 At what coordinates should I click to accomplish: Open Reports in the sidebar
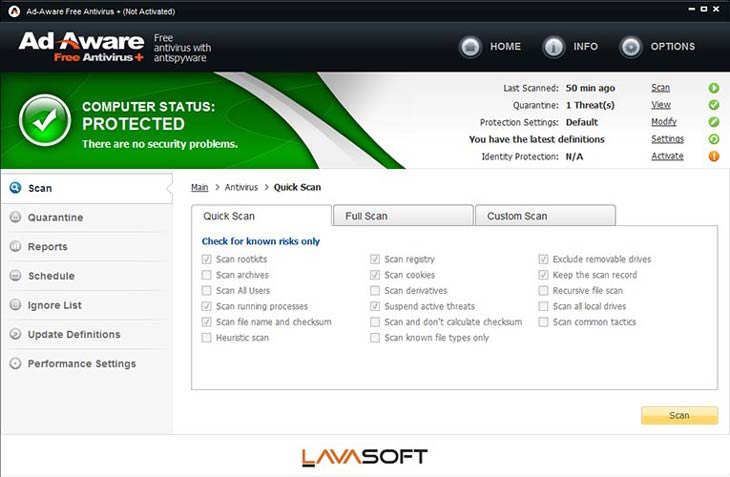(87, 247)
